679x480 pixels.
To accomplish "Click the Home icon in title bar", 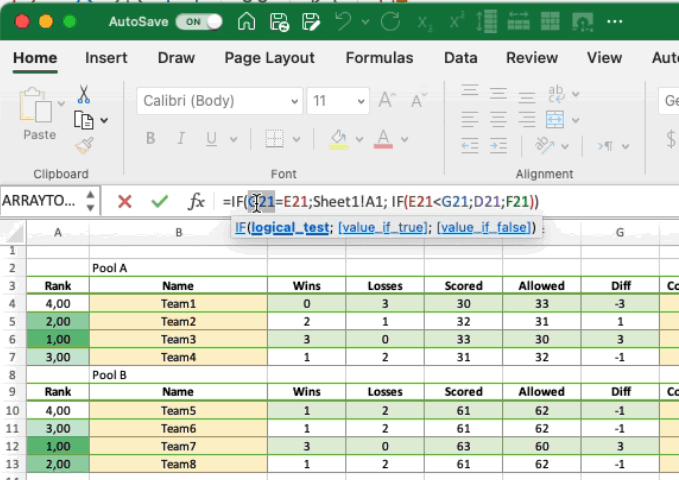I will [x=246, y=21].
